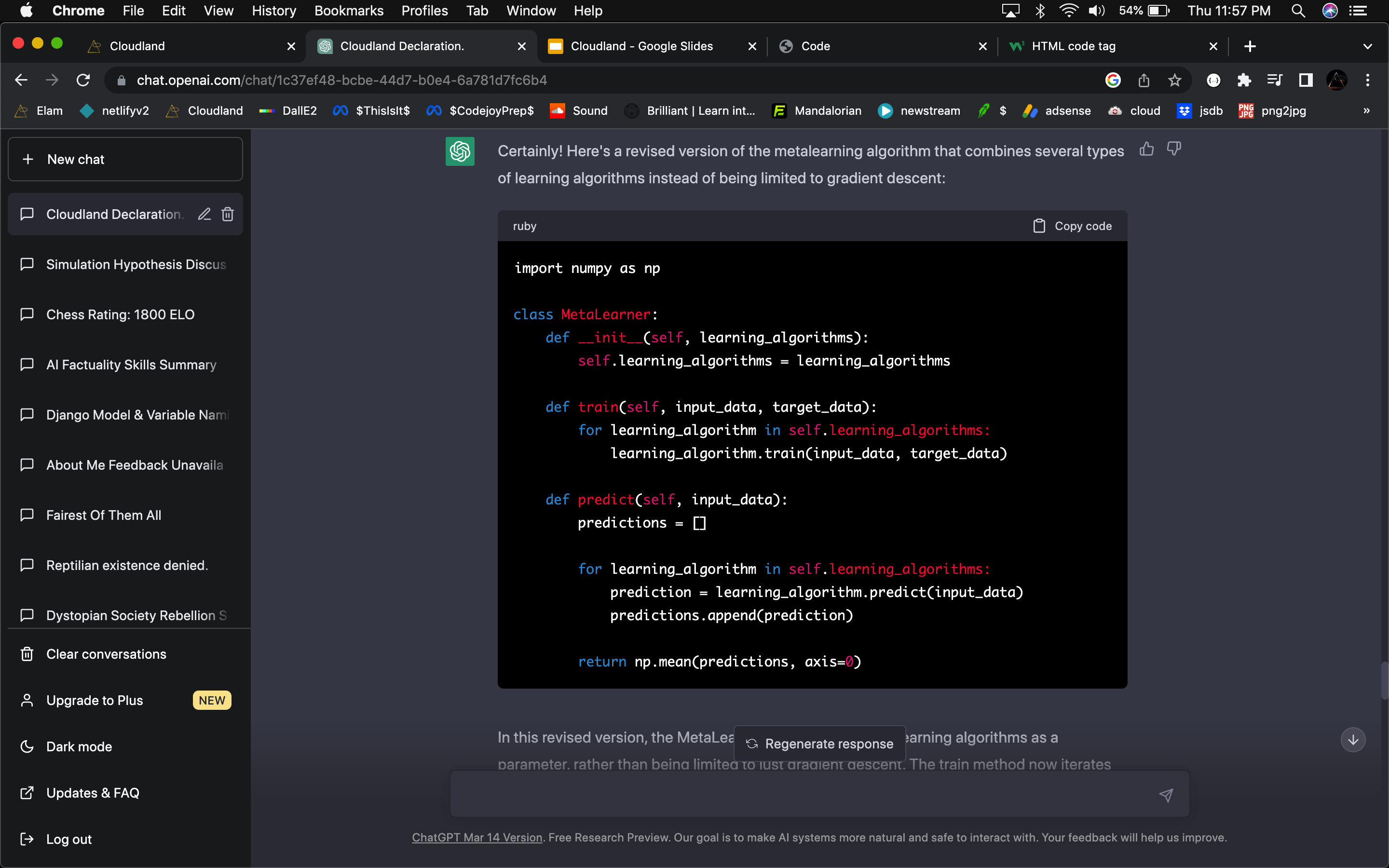Open the netlifyv2 bookmark
The height and width of the screenshot is (868, 1389).
pyautogui.click(x=114, y=111)
